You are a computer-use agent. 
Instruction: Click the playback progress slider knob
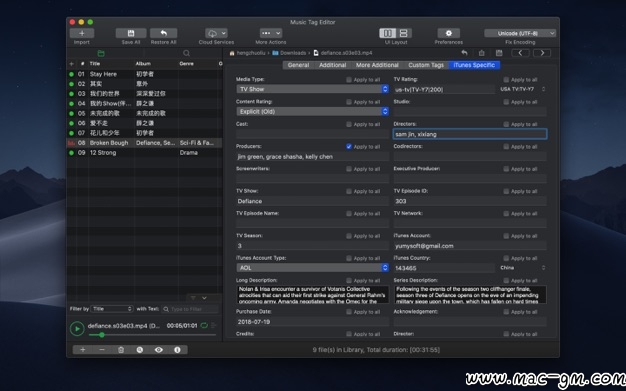[102, 335]
